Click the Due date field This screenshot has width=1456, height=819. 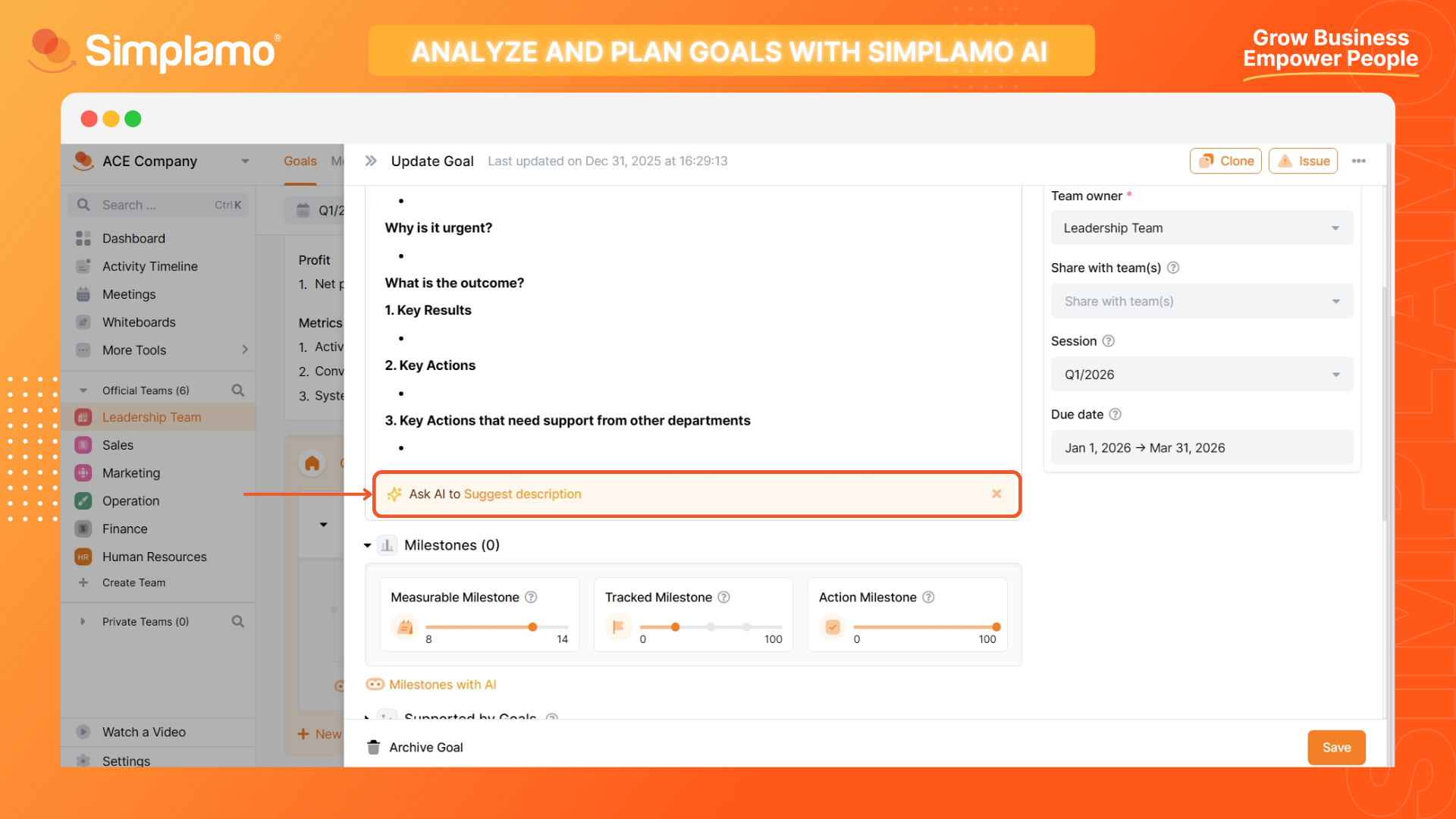coord(1201,448)
